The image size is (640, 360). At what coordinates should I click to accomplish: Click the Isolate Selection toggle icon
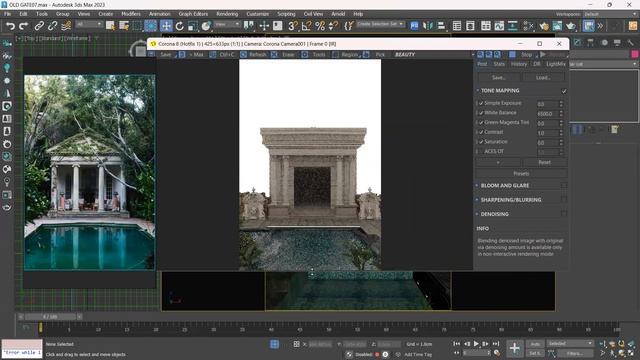point(275,344)
